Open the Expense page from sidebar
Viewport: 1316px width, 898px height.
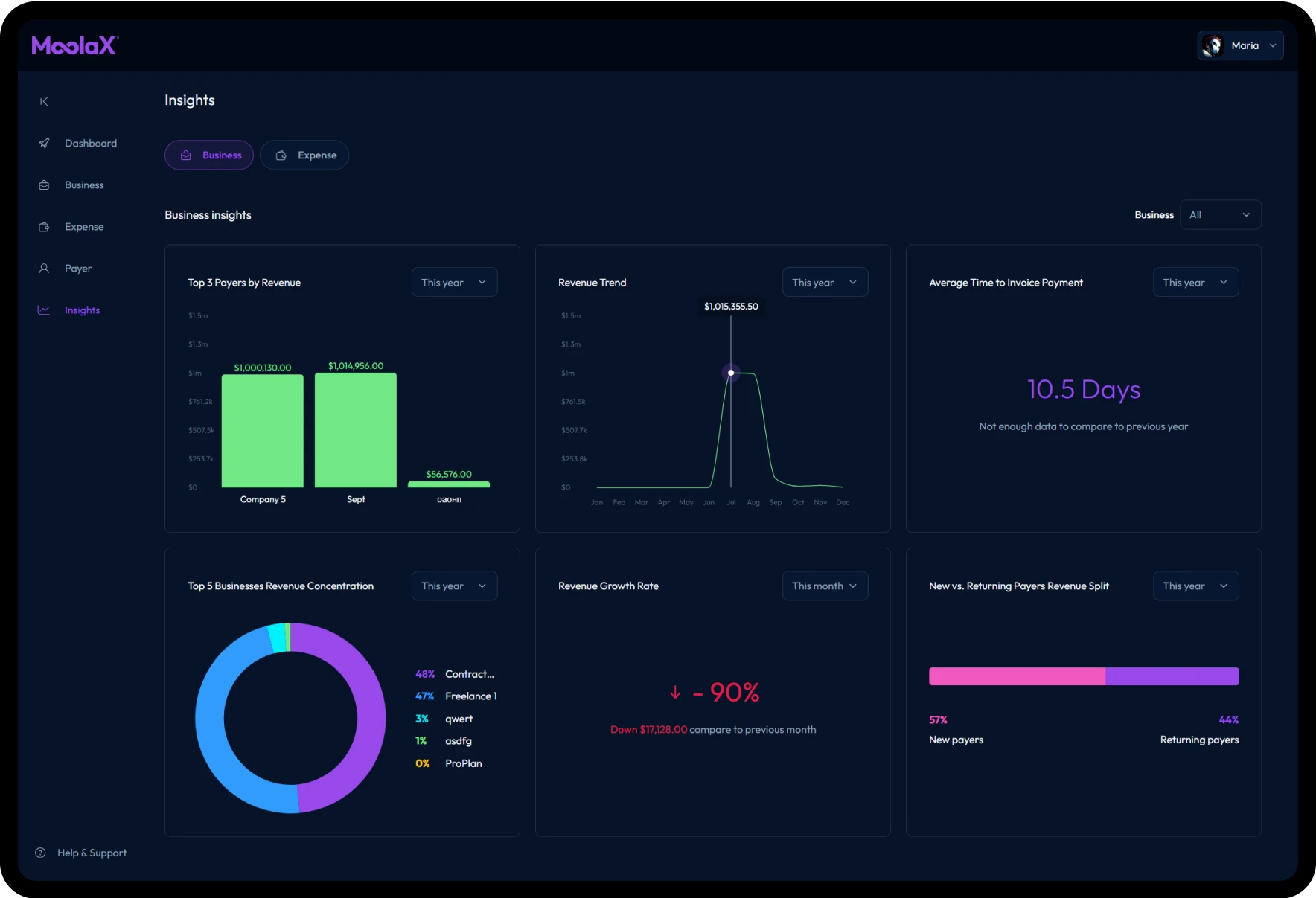point(84,227)
